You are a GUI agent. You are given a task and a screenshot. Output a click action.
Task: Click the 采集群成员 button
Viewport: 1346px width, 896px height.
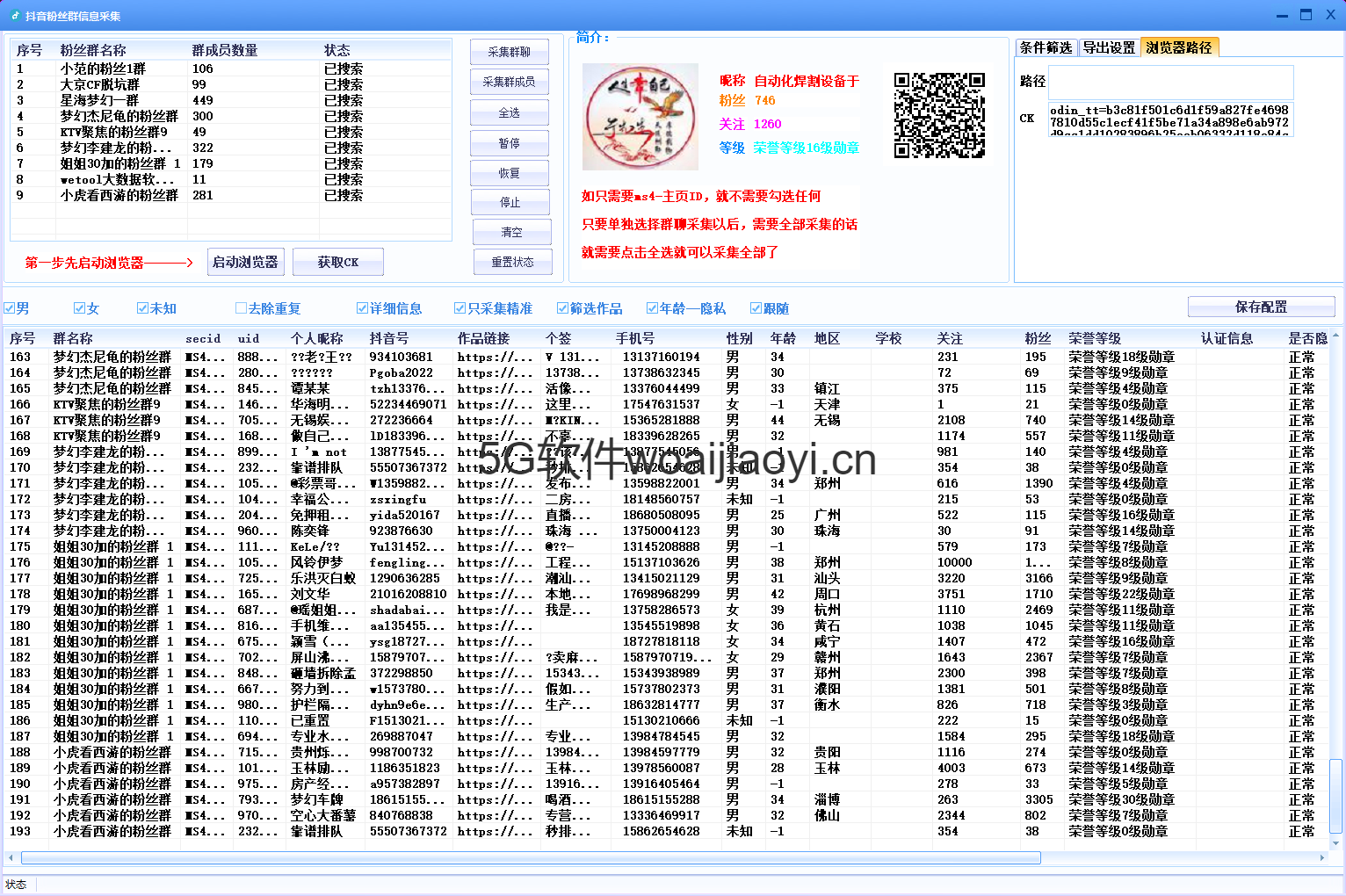click(x=510, y=82)
